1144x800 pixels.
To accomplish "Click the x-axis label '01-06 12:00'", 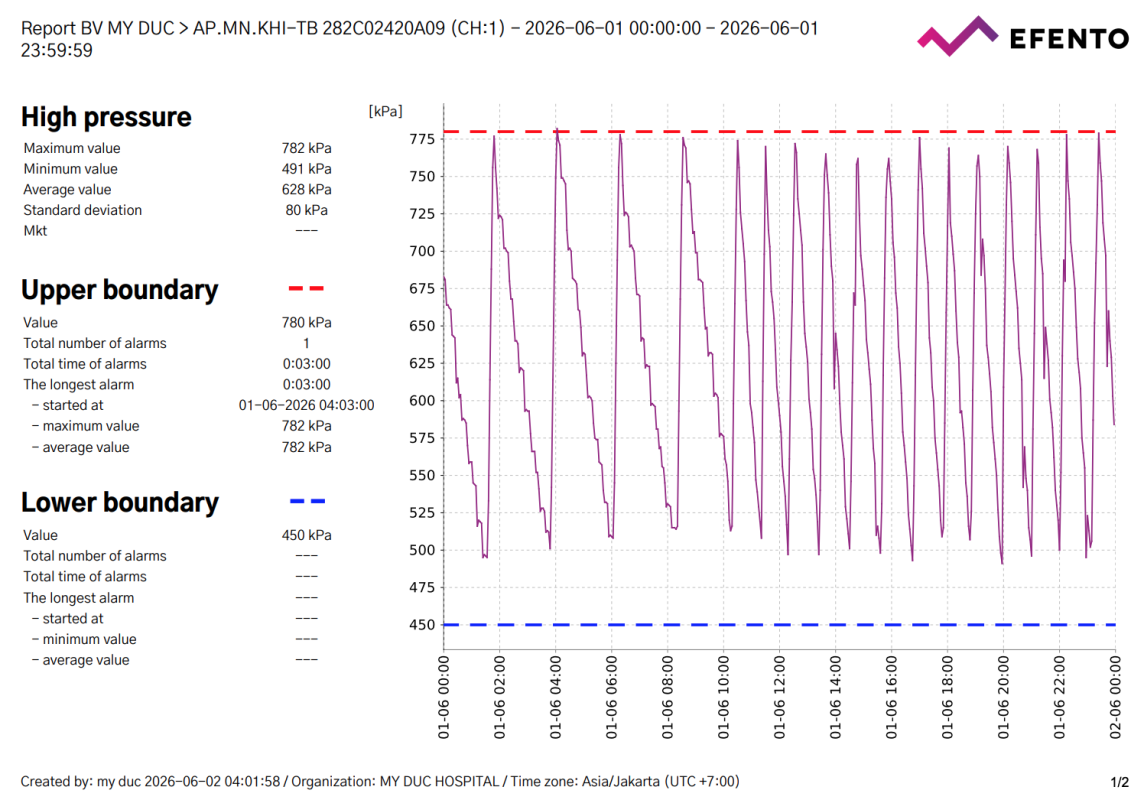I will [779, 697].
